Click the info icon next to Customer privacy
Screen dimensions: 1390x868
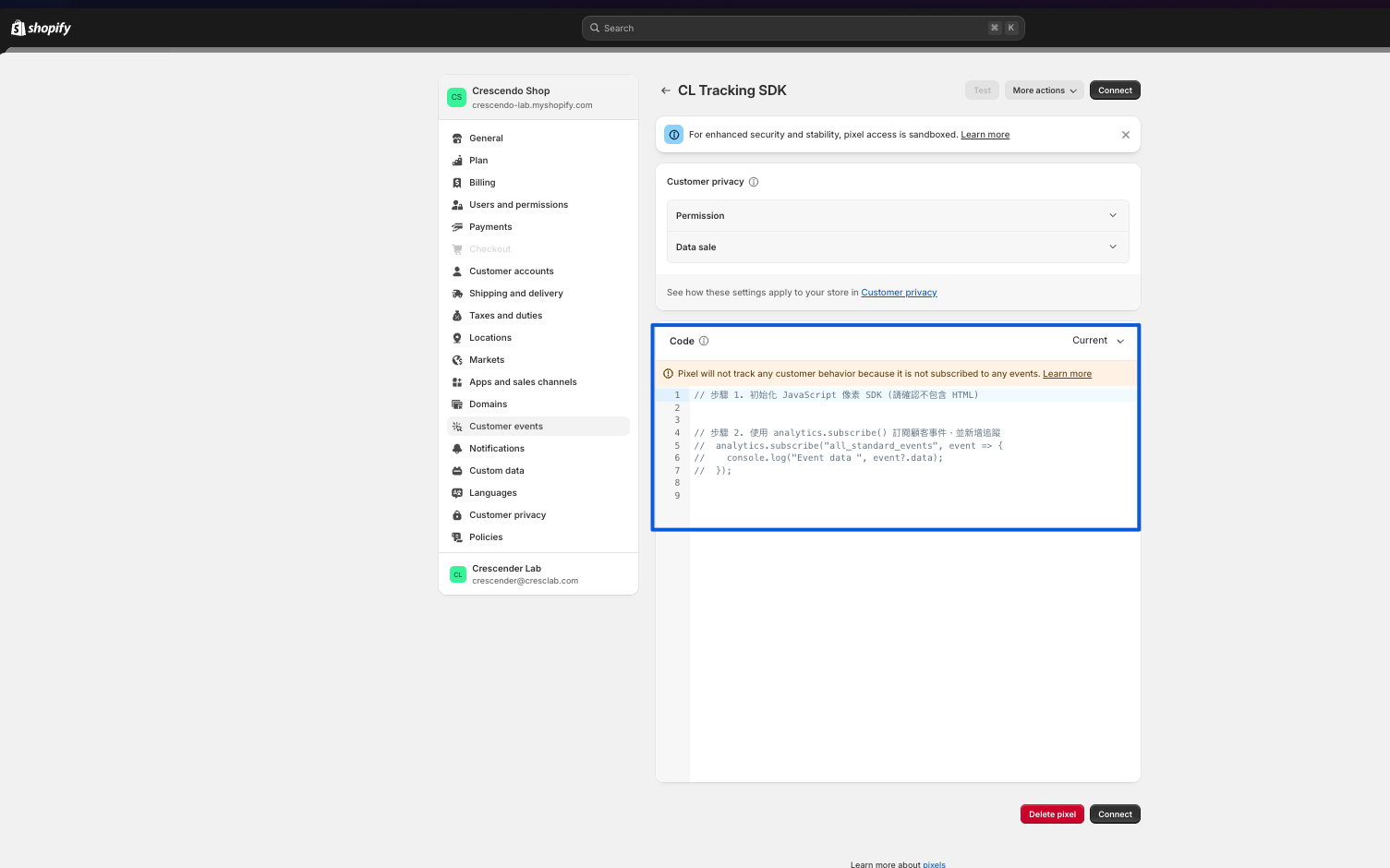tap(754, 182)
